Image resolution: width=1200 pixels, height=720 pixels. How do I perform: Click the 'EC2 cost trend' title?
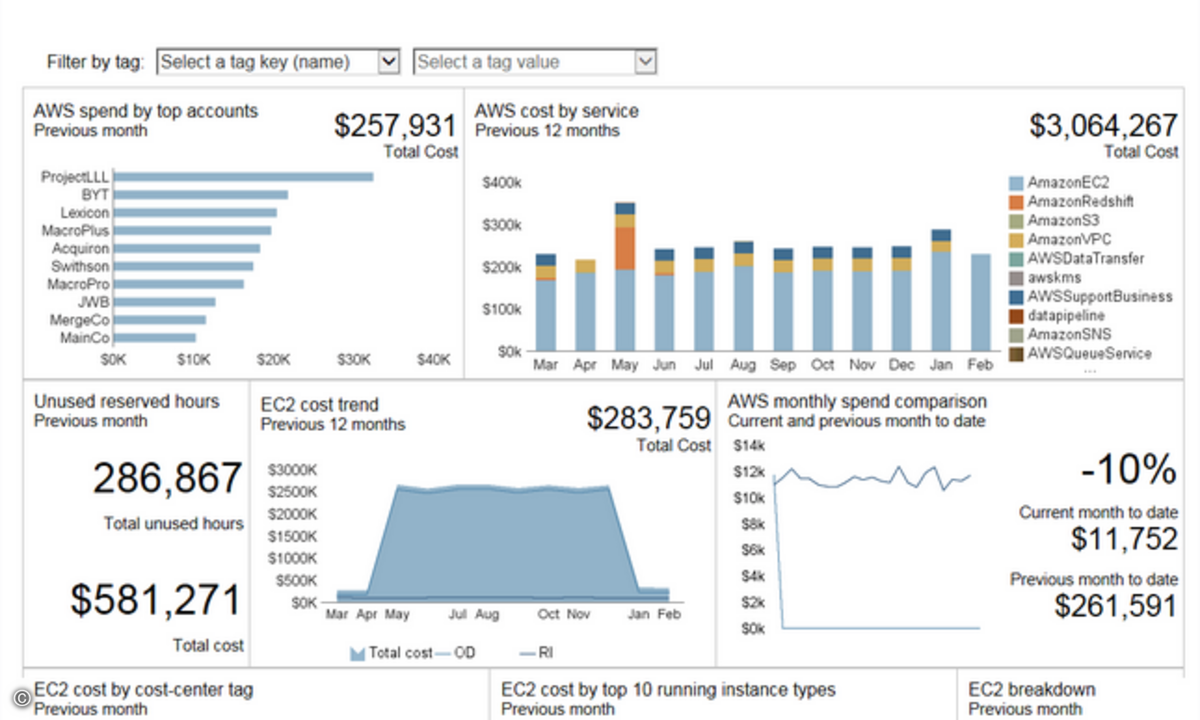(320, 405)
